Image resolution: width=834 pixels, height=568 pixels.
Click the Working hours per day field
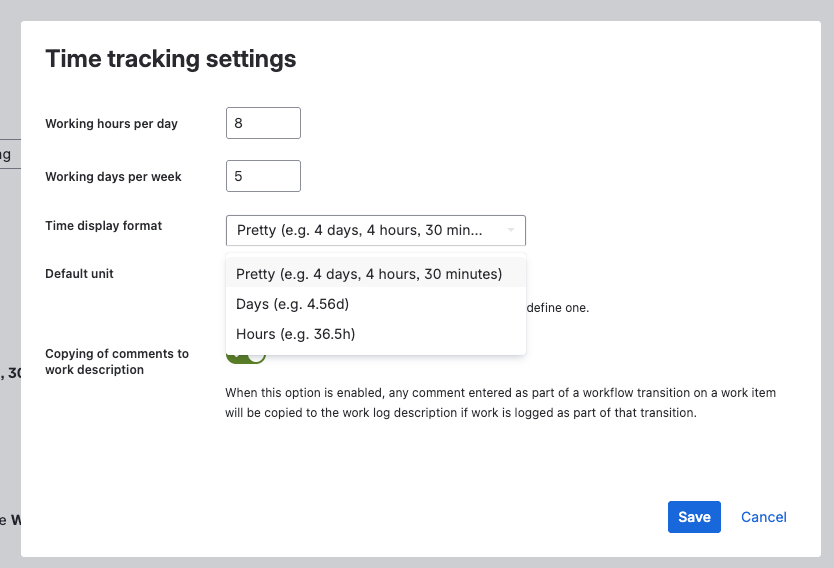[263, 123]
